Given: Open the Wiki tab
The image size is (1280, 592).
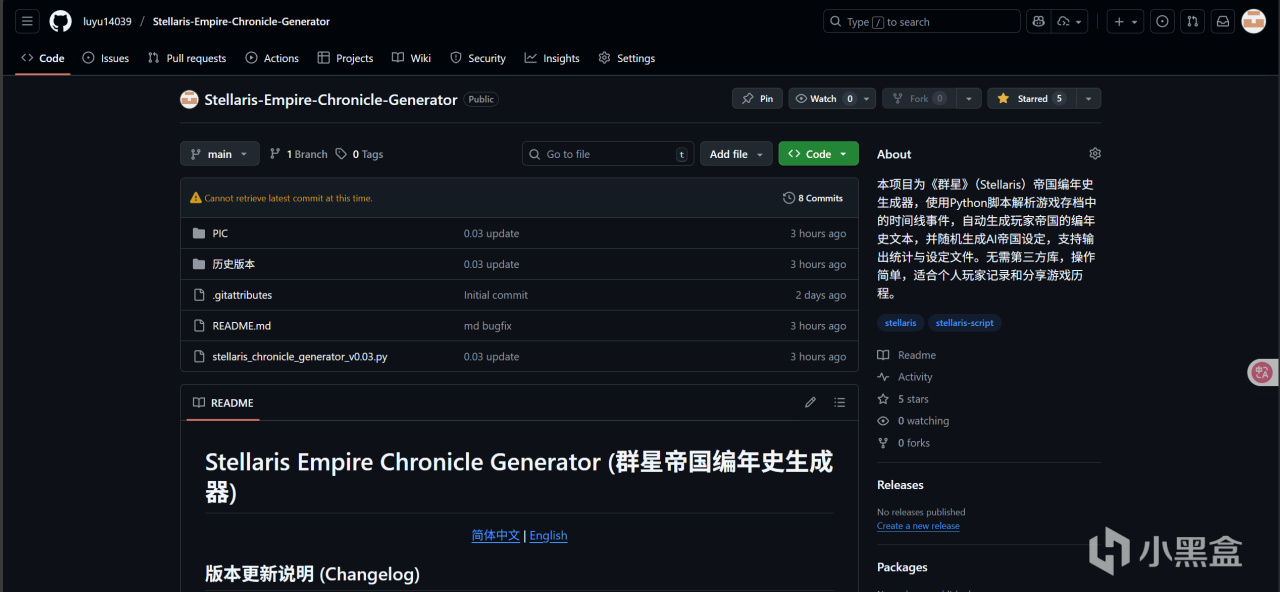Looking at the screenshot, I should tap(412, 58).
